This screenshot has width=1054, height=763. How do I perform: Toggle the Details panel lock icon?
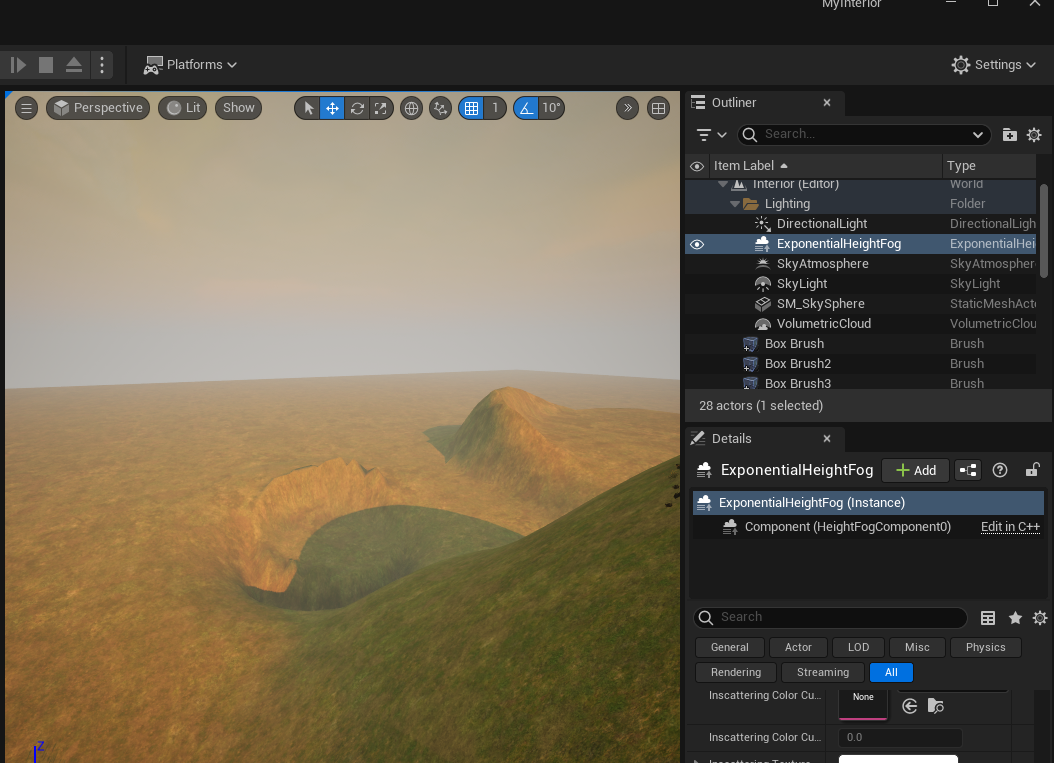tap(1032, 470)
